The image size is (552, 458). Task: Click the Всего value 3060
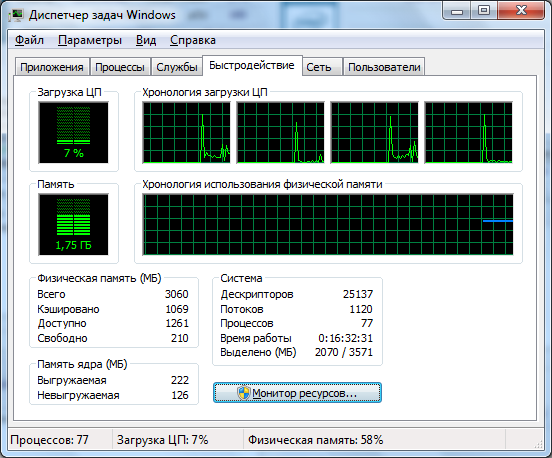177,294
